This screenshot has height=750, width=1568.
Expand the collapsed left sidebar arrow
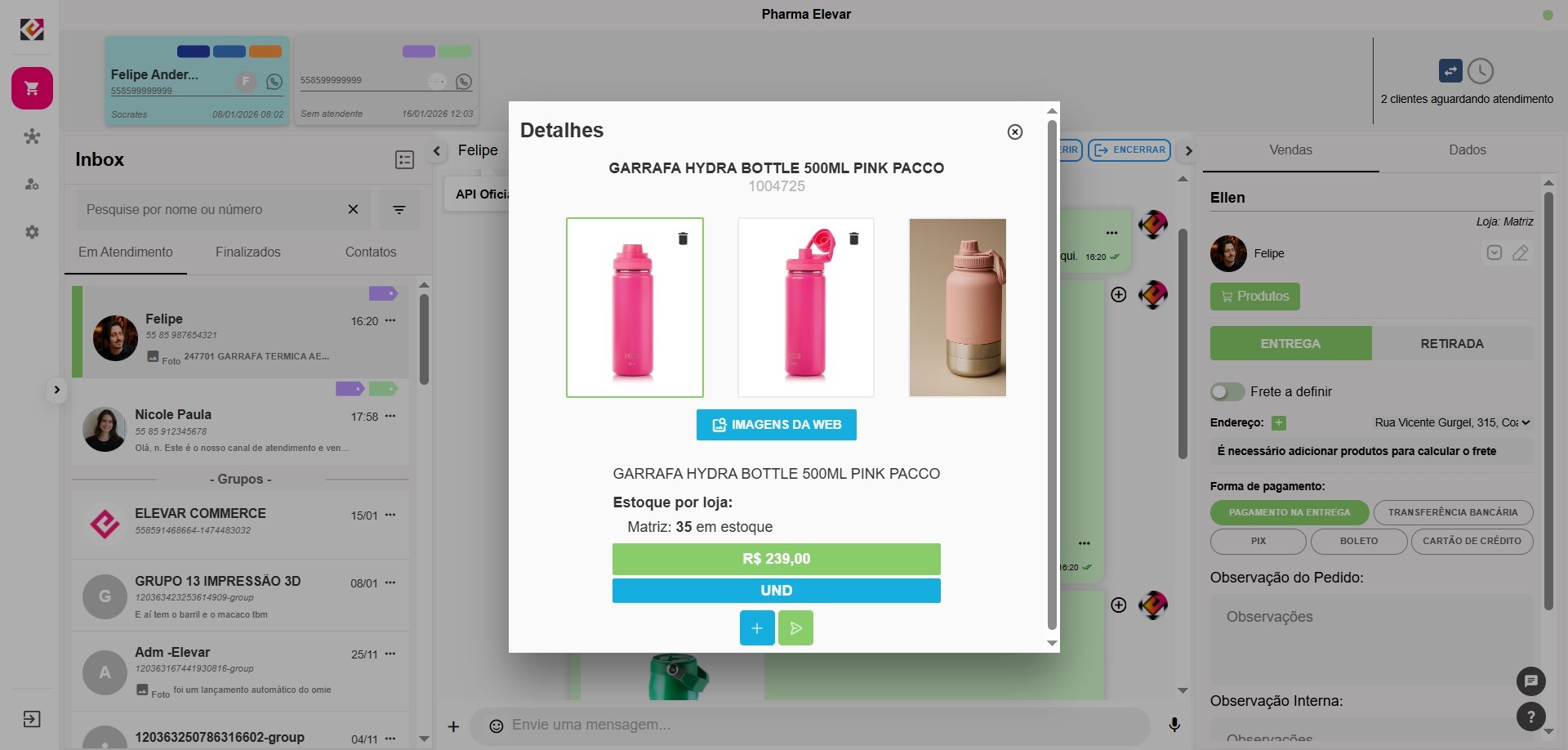click(x=56, y=390)
